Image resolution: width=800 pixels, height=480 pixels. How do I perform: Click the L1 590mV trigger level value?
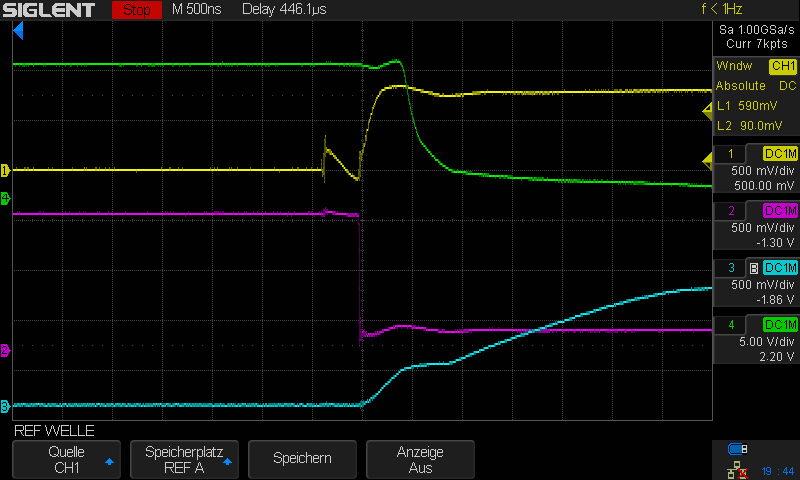[x=747, y=106]
